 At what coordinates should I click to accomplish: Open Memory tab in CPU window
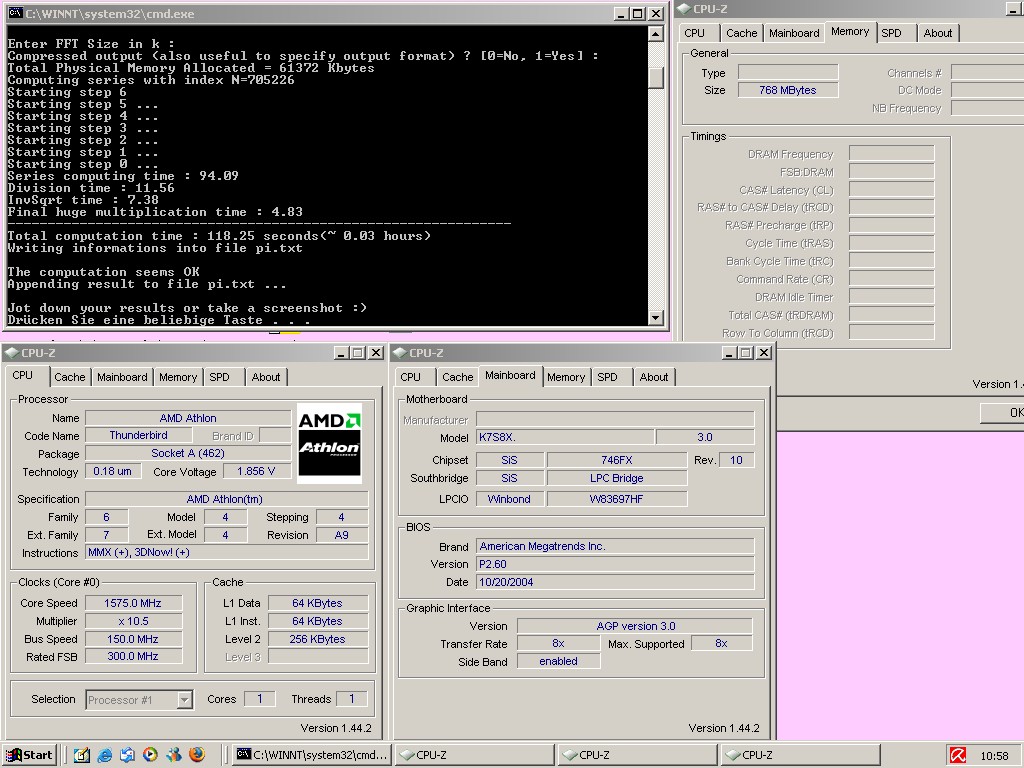pos(178,377)
